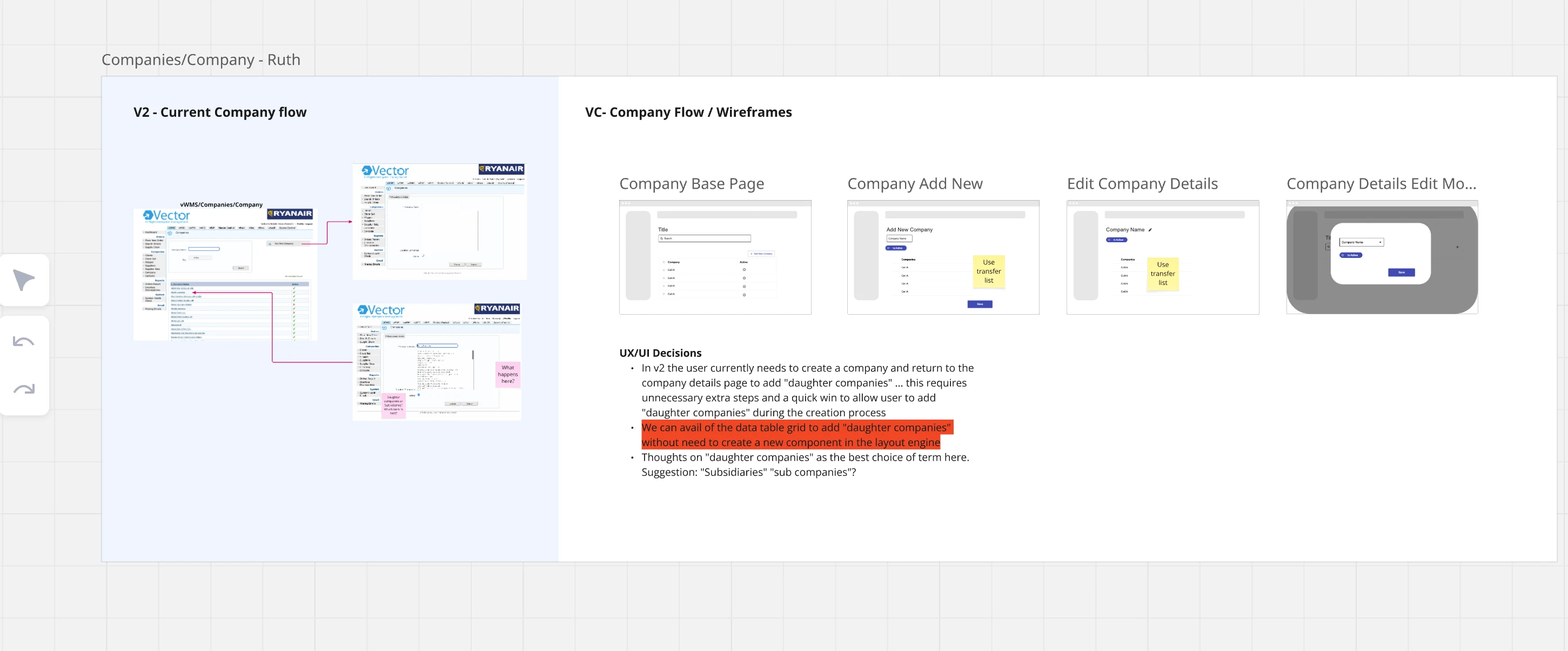The image size is (1568, 651).
Task: Click the "Company Add New" frame title
Action: tap(915, 183)
